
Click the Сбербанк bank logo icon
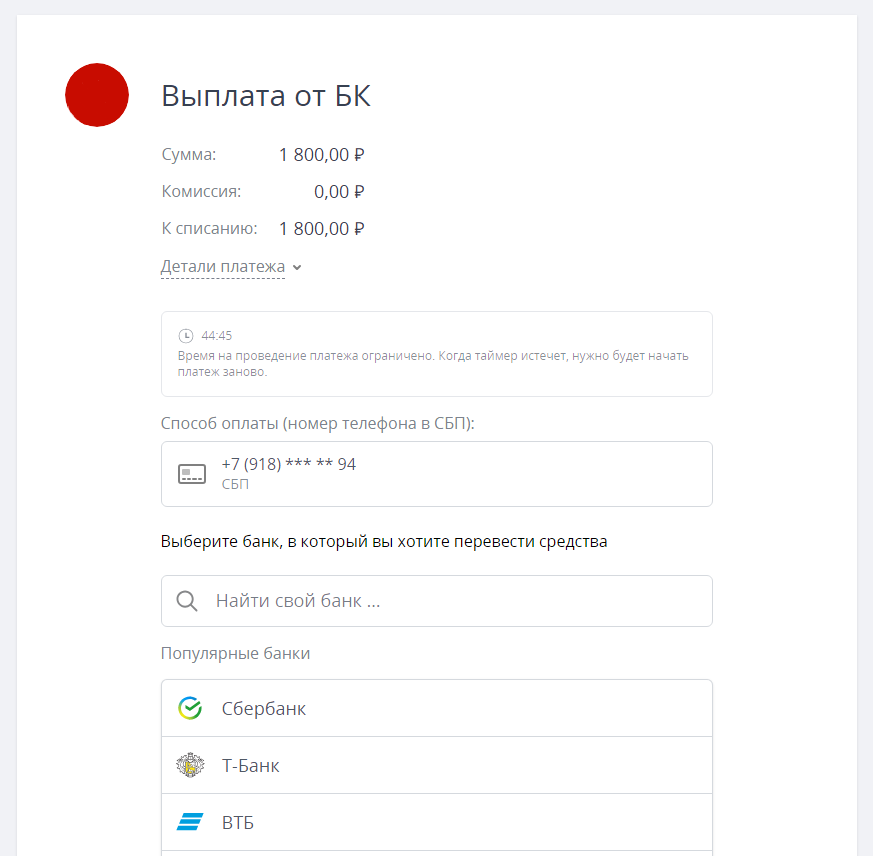pyautogui.click(x=192, y=708)
